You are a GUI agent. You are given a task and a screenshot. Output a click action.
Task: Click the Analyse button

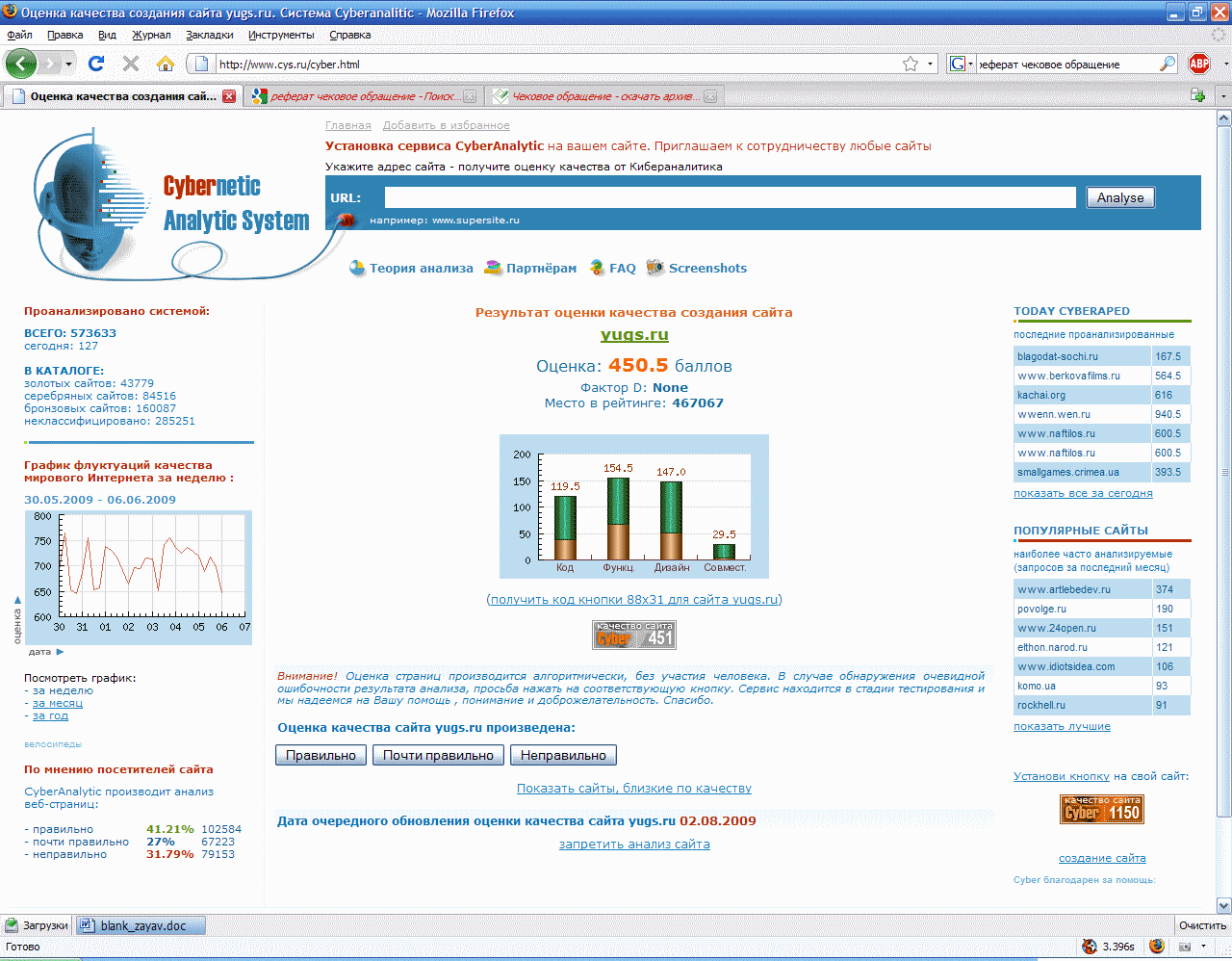click(1120, 197)
